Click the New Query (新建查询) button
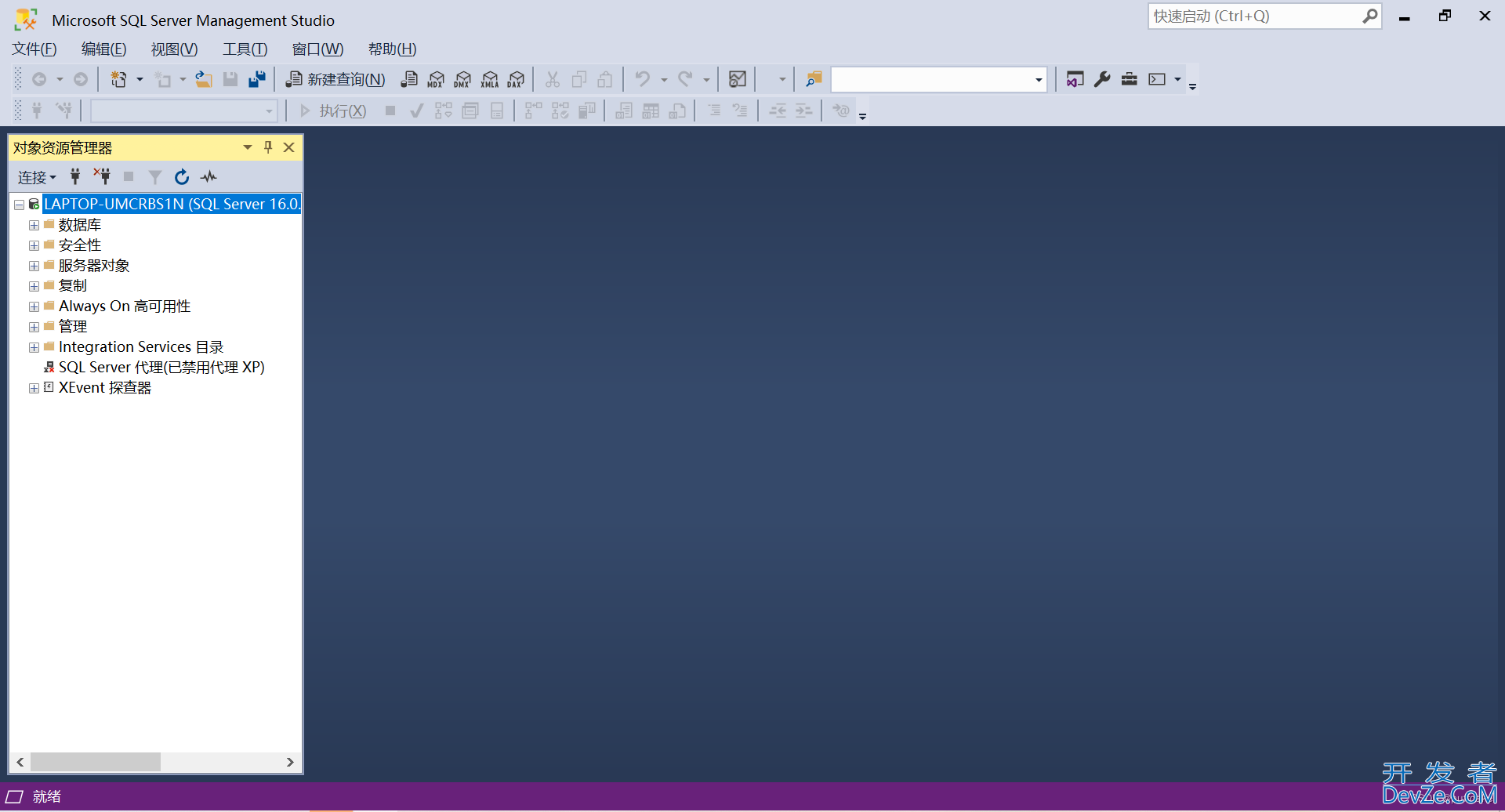 [x=335, y=79]
